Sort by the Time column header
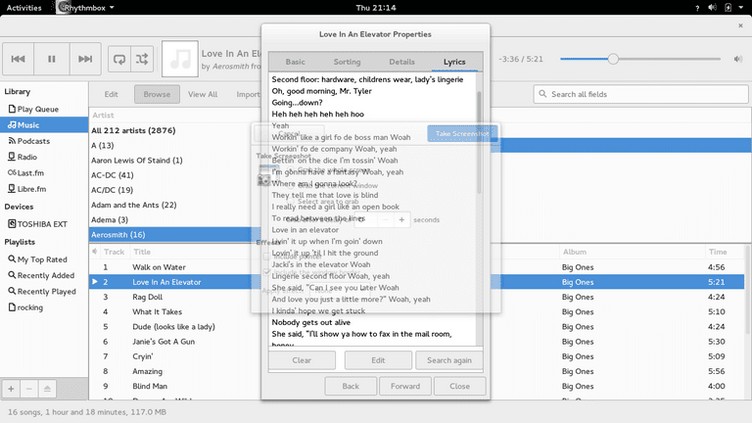Image resolution: width=752 pixels, height=423 pixels. (718, 252)
